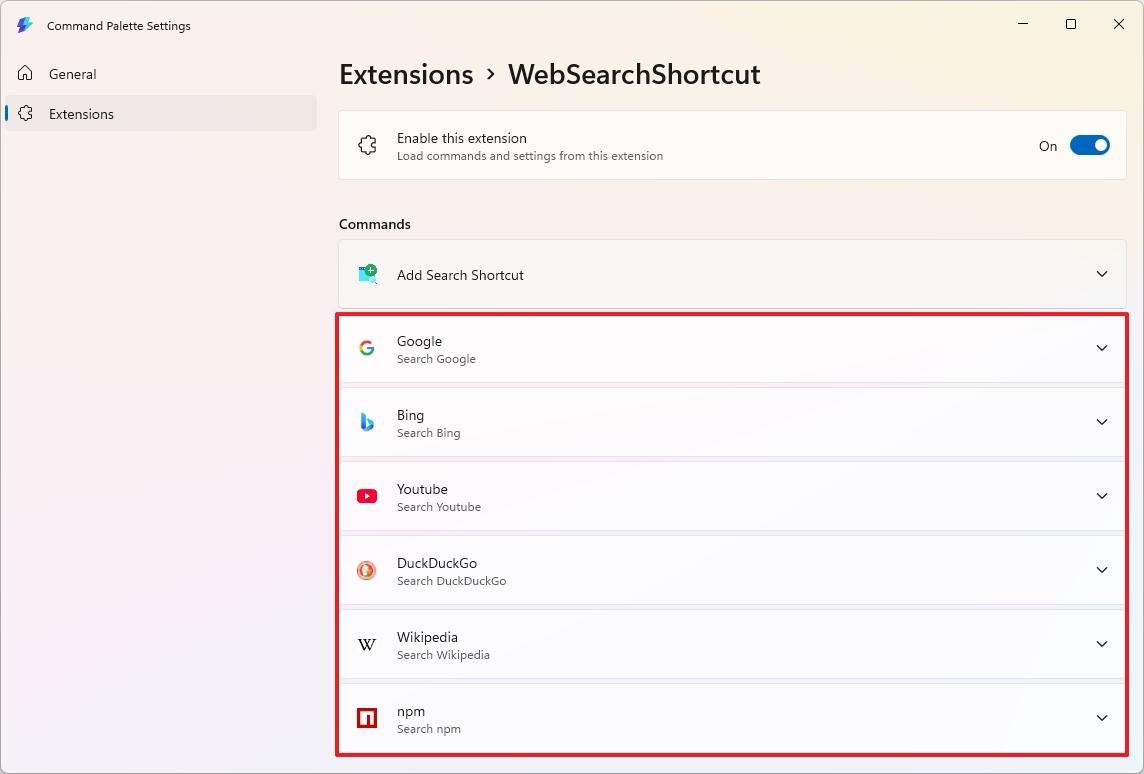Click the DuckDuckGo mascot icon
The image size is (1144, 774).
tap(367, 569)
